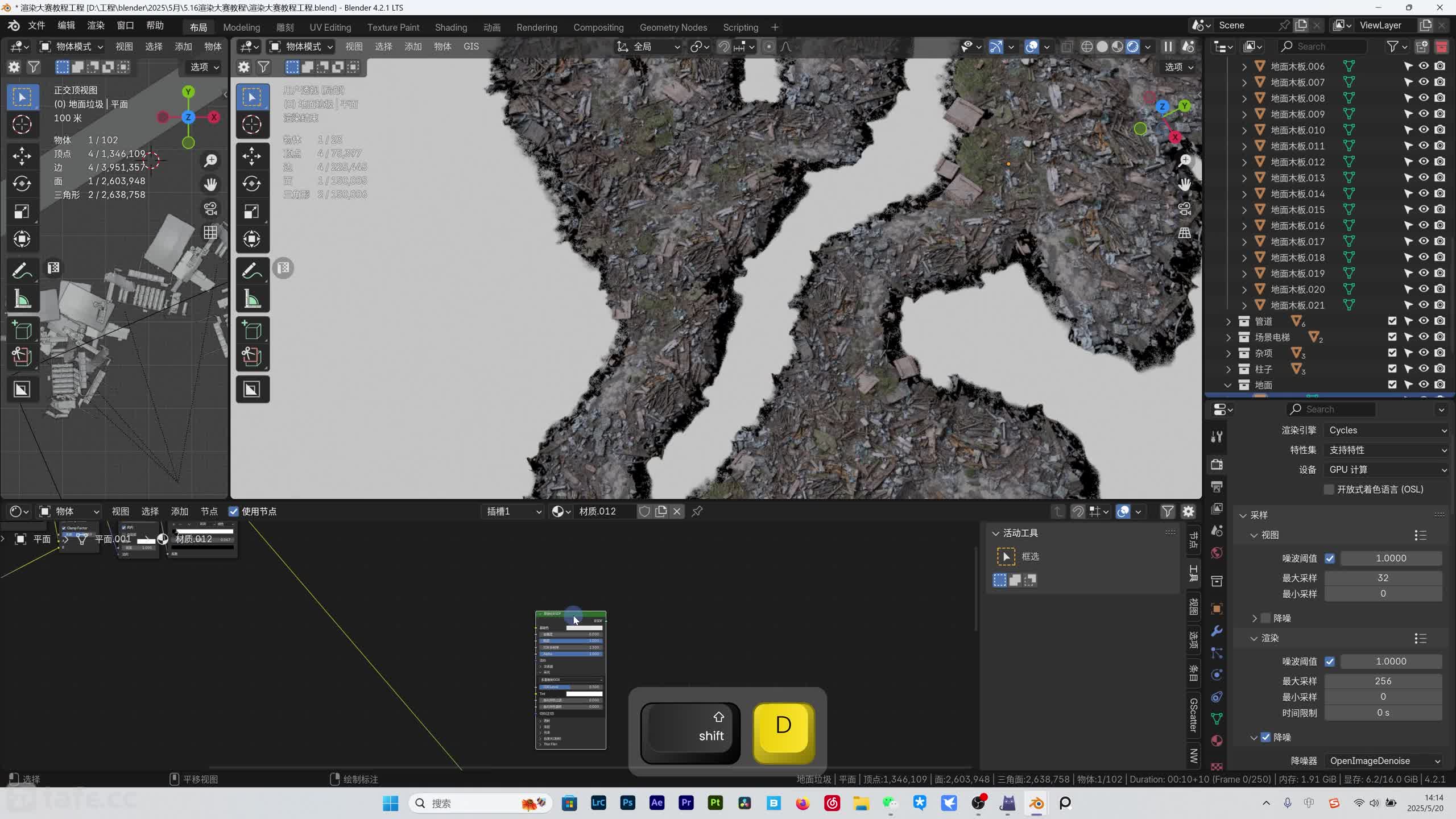Collapse the 地面 collection
Viewport: 1456px width, 819px height.
[x=1228, y=385]
